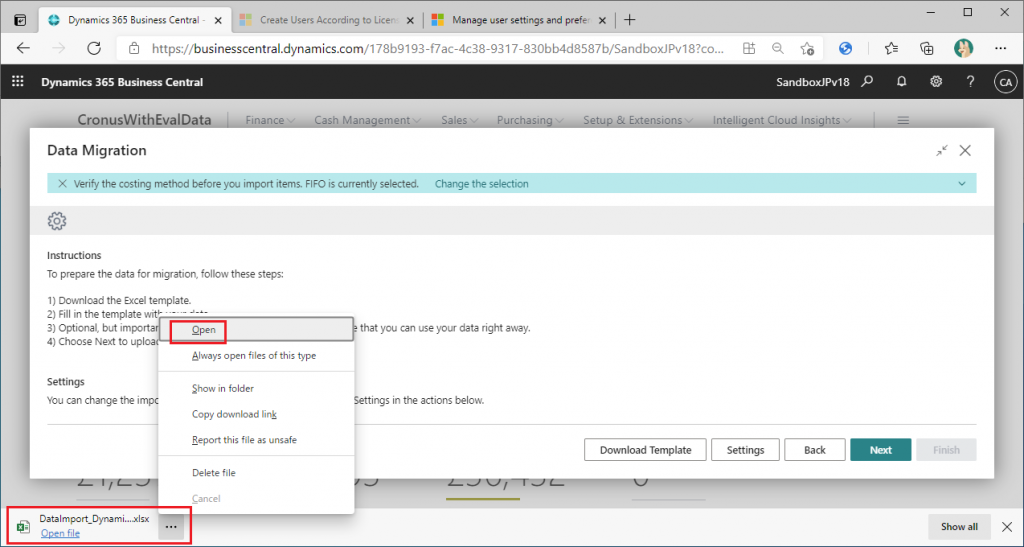This screenshot has height=547, width=1024.
Task: Open the browser Favorites list
Action: click(891, 48)
